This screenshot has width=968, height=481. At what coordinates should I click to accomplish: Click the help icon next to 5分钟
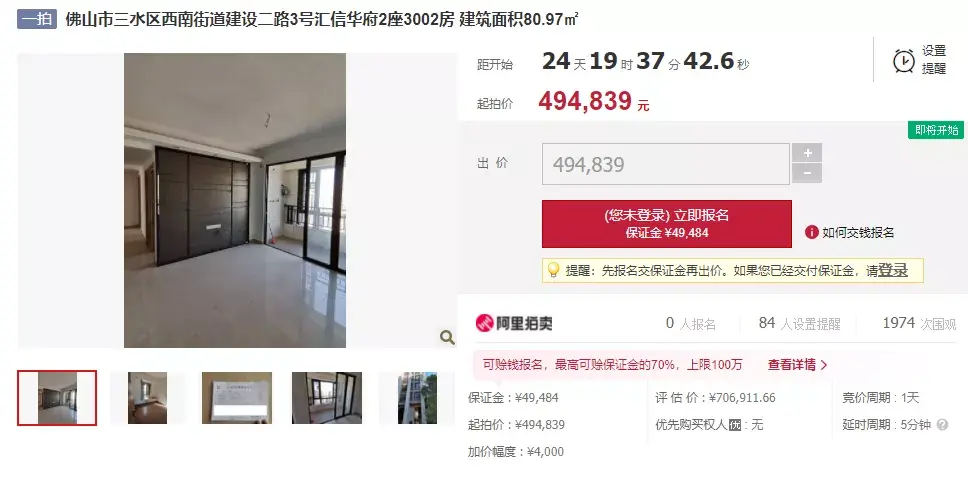pyautogui.click(x=942, y=425)
